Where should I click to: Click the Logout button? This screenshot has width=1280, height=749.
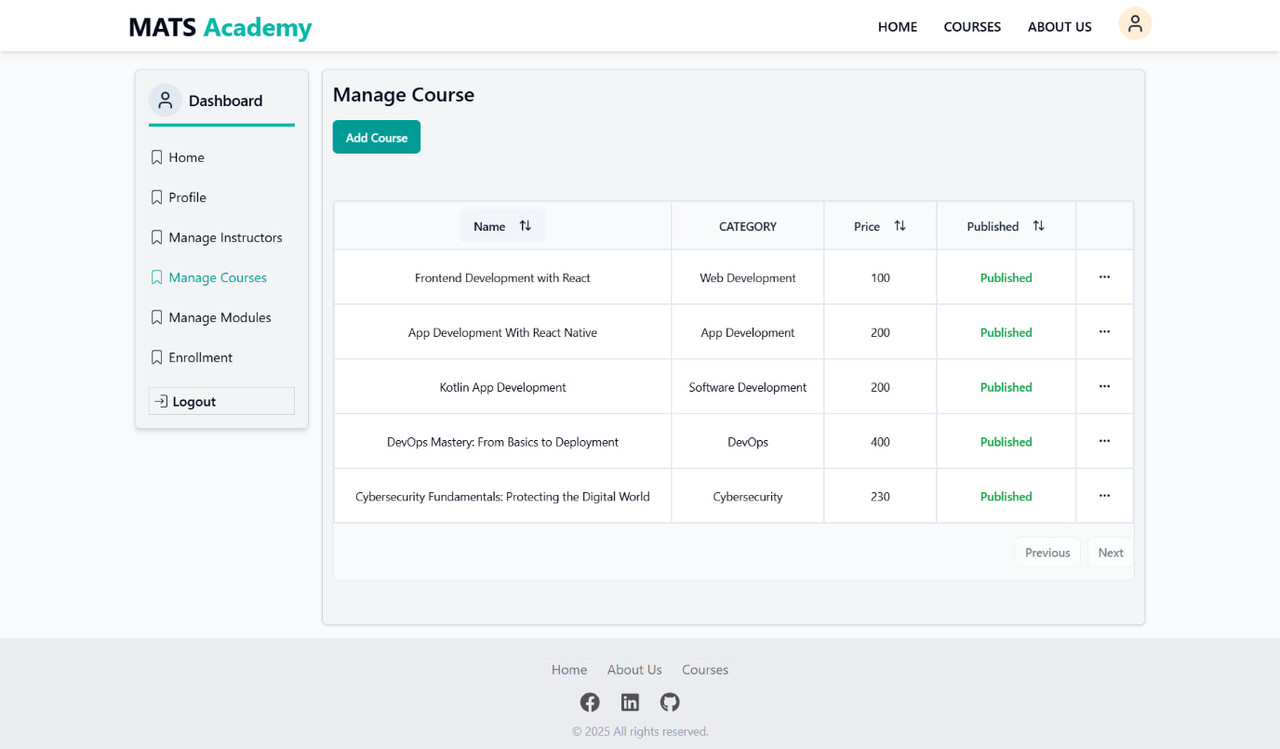(221, 401)
